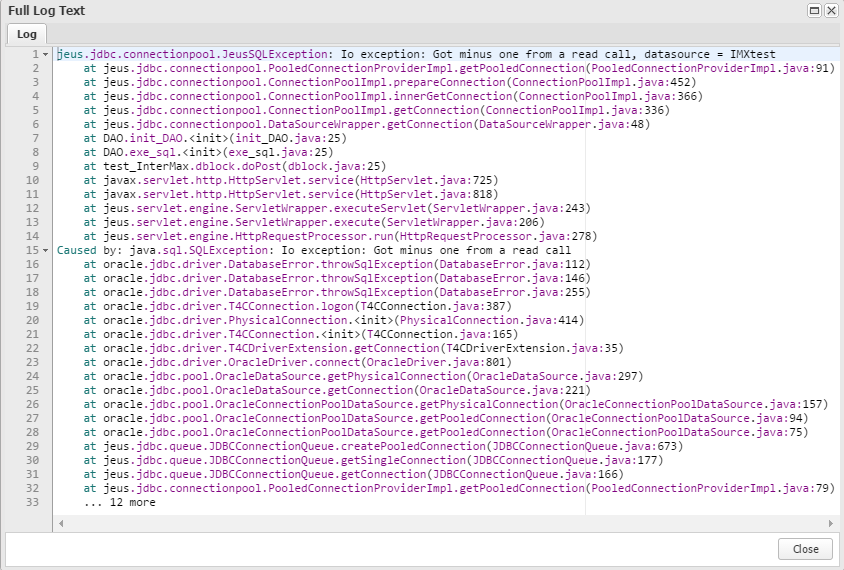The height and width of the screenshot is (570, 844).
Task: Click the horizontal scrollbar track
Action: point(446,523)
